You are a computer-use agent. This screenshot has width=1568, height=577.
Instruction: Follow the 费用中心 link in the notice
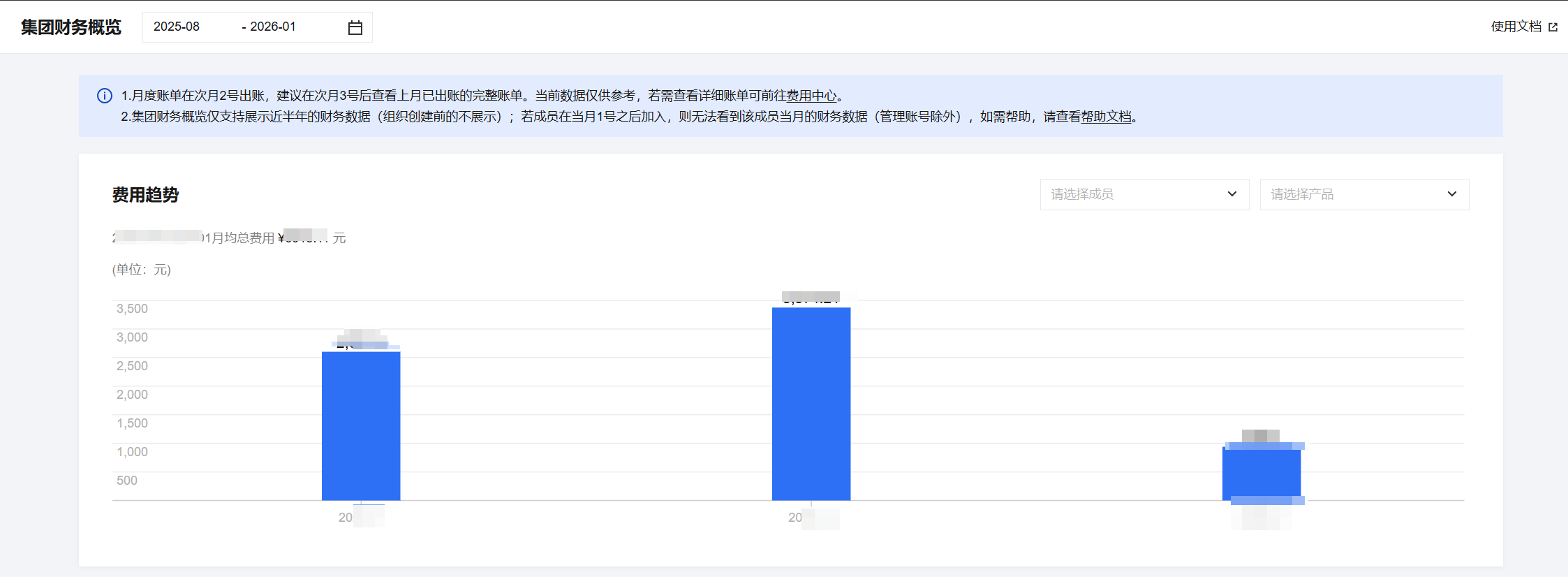(811, 96)
